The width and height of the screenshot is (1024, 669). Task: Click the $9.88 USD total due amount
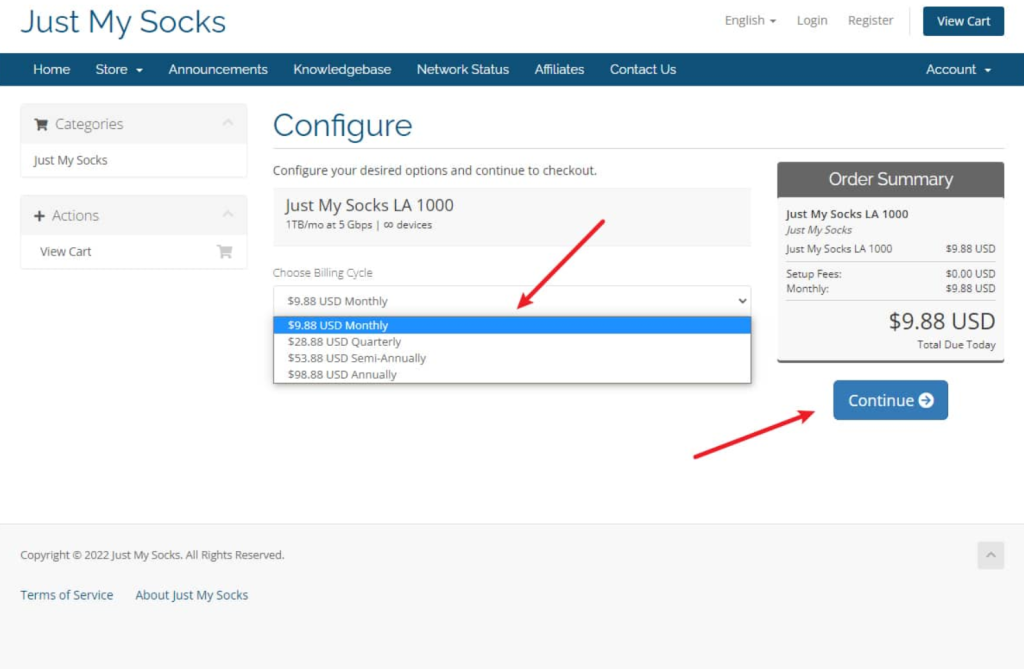tap(942, 321)
